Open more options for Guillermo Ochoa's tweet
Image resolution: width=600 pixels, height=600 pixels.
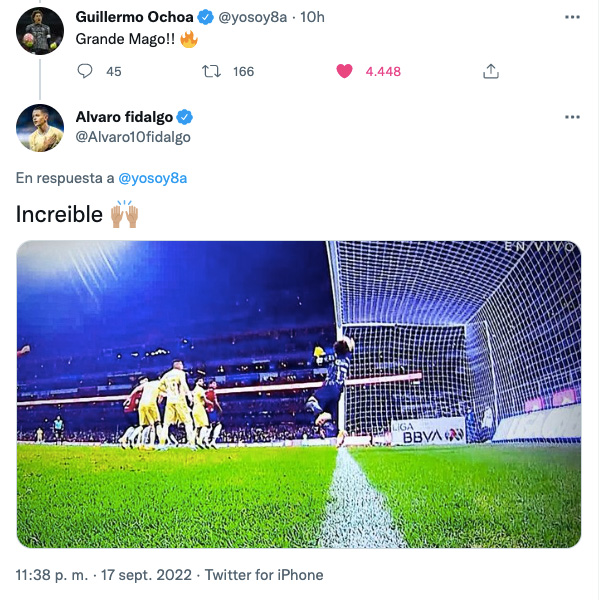pos(571,18)
